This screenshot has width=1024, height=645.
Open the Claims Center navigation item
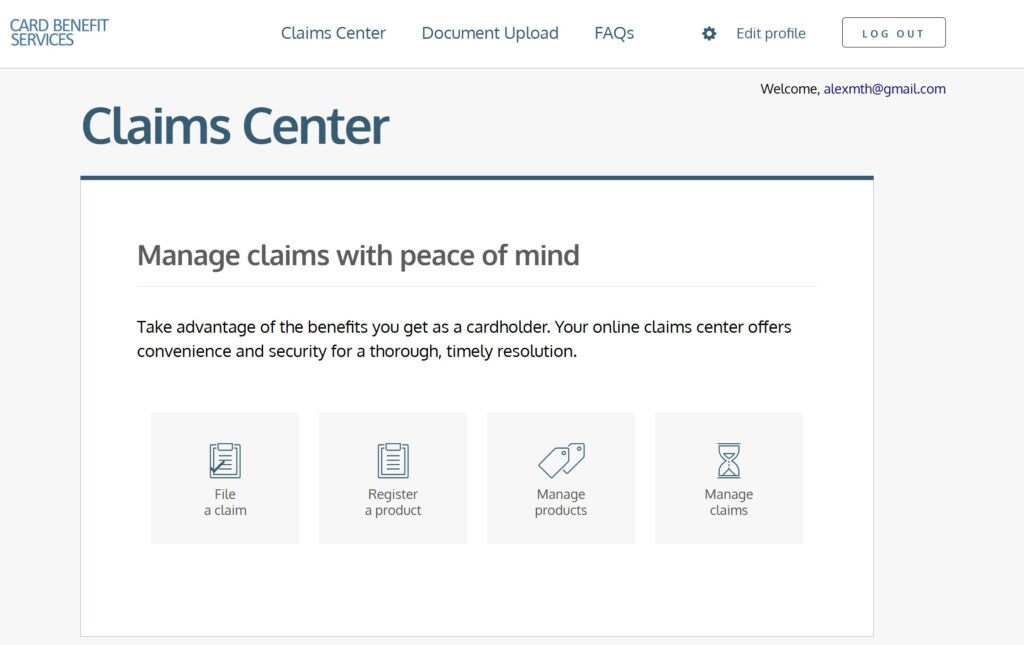[x=333, y=33]
